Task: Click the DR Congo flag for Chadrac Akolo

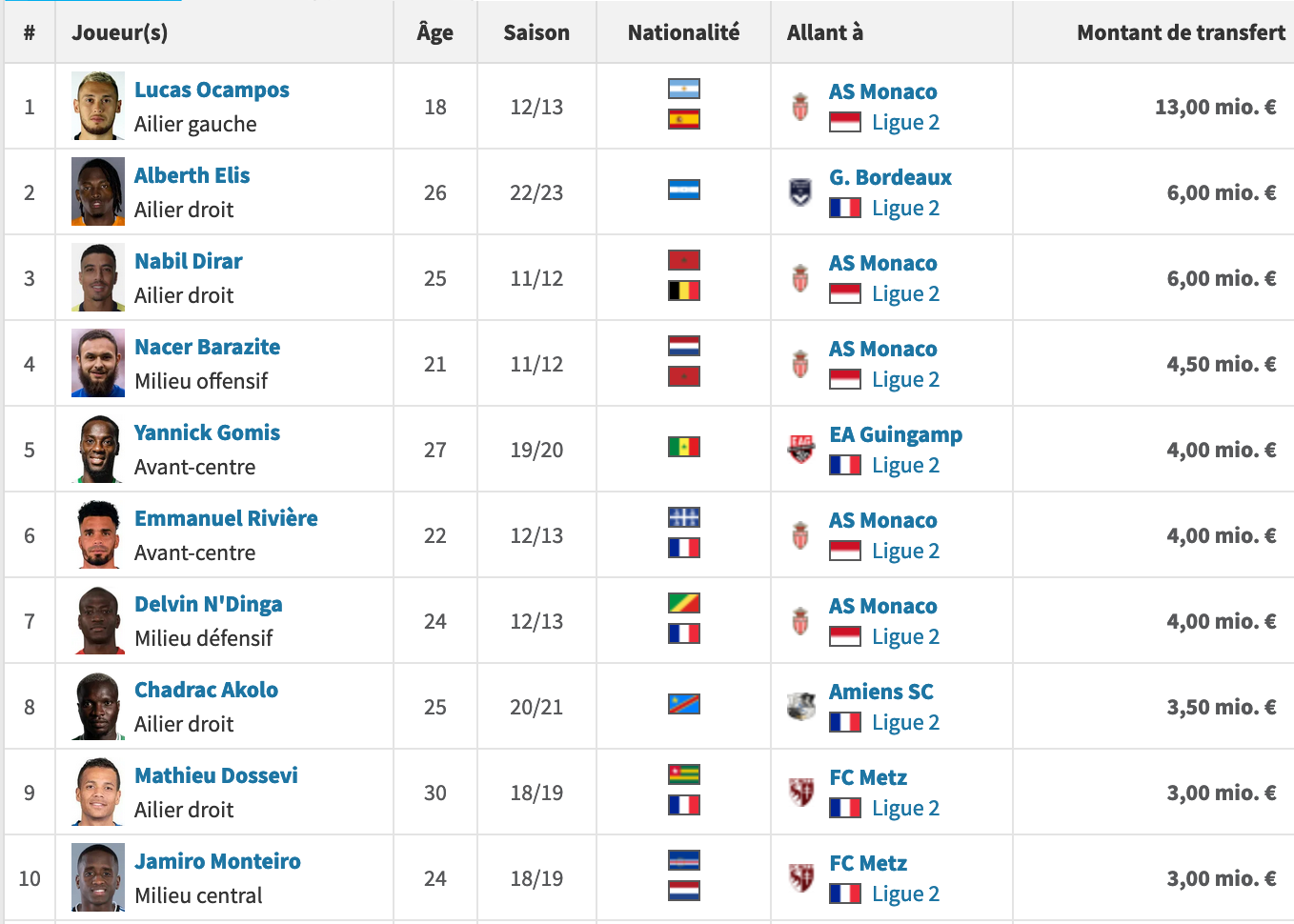Action: click(x=684, y=704)
